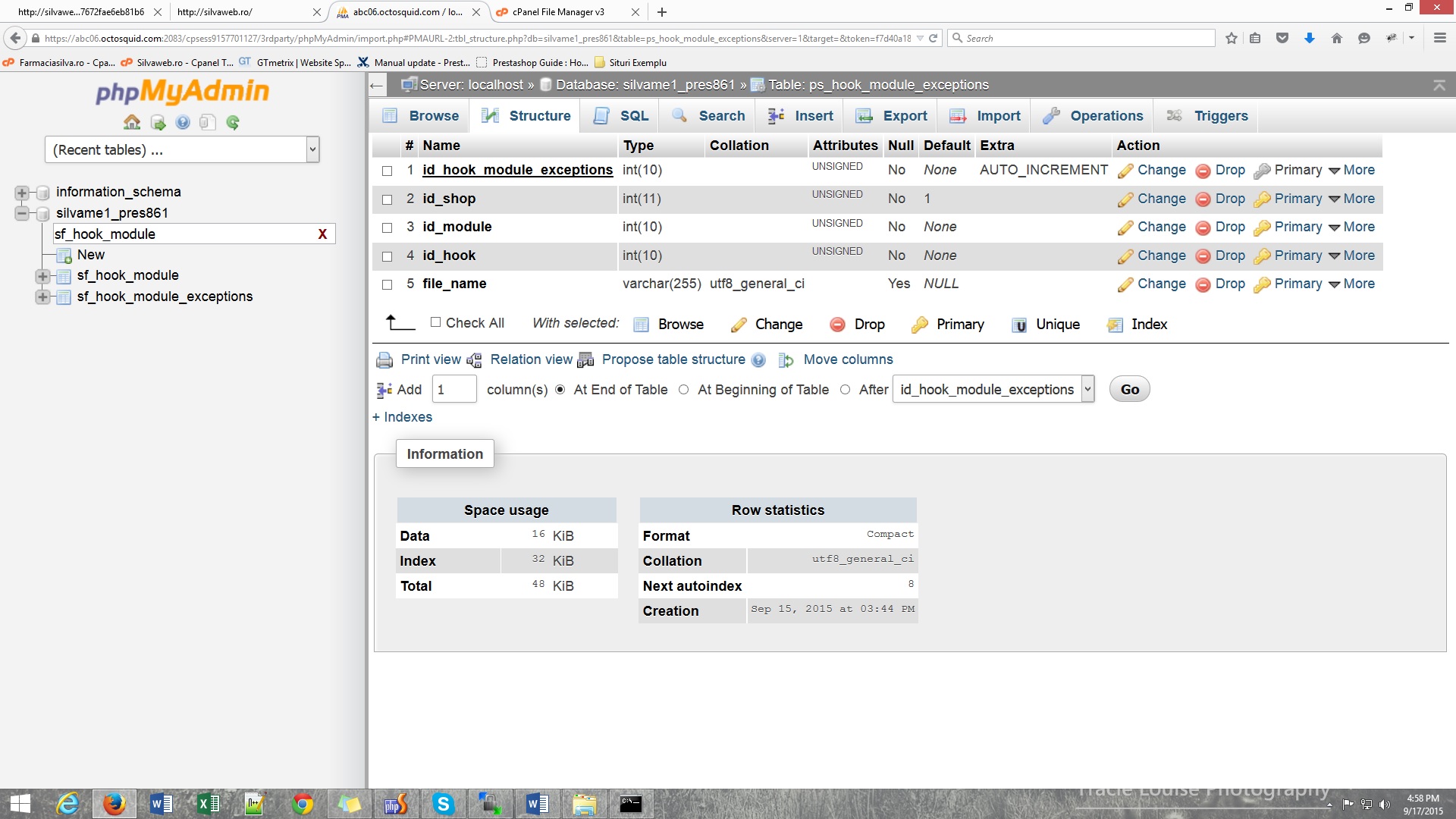Open Skype from the taskbar
Image resolution: width=1456 pixels, height=819 pixels.
point(443,804)
